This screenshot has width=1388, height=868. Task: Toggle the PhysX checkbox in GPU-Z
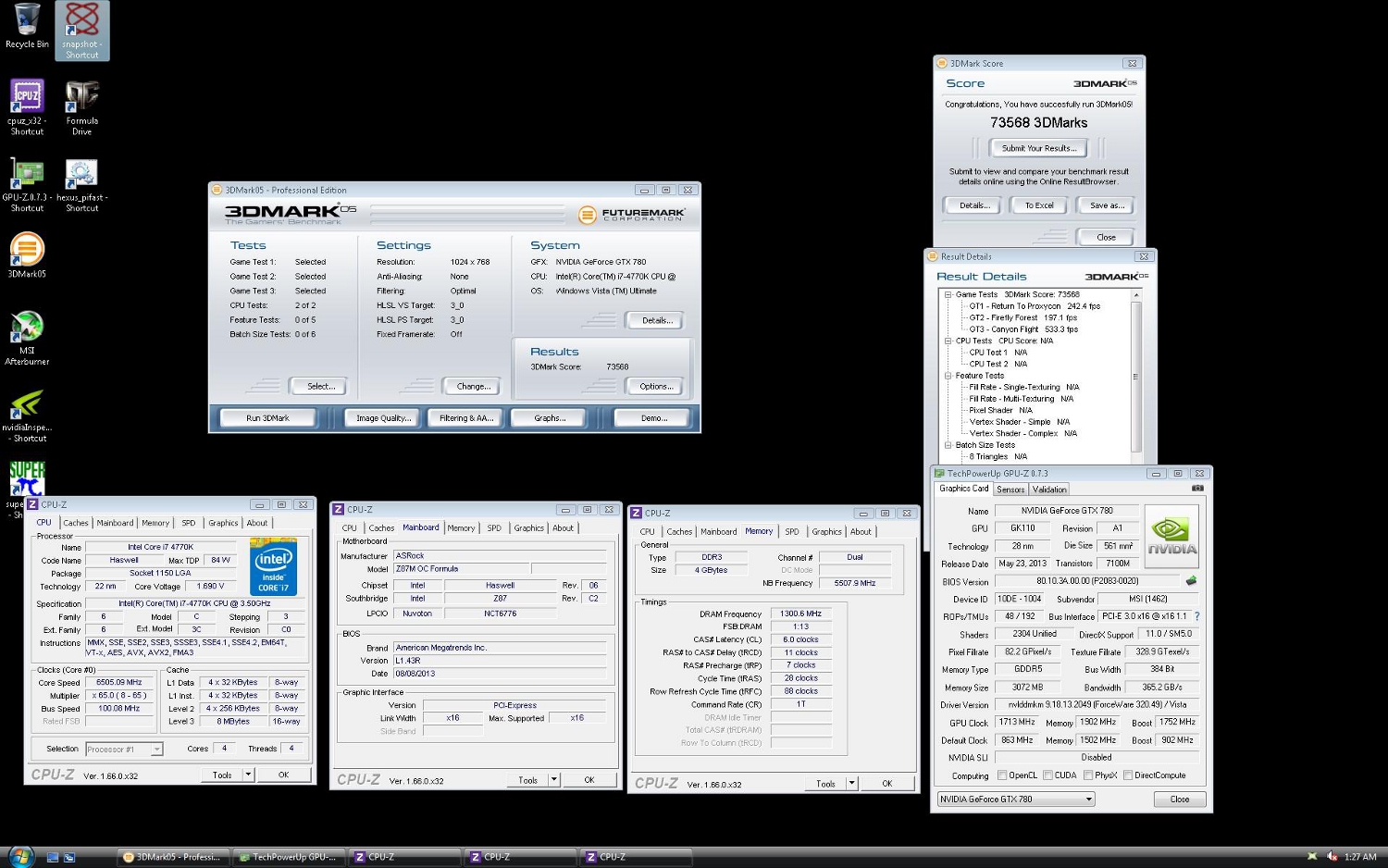tap(1088, 775)
